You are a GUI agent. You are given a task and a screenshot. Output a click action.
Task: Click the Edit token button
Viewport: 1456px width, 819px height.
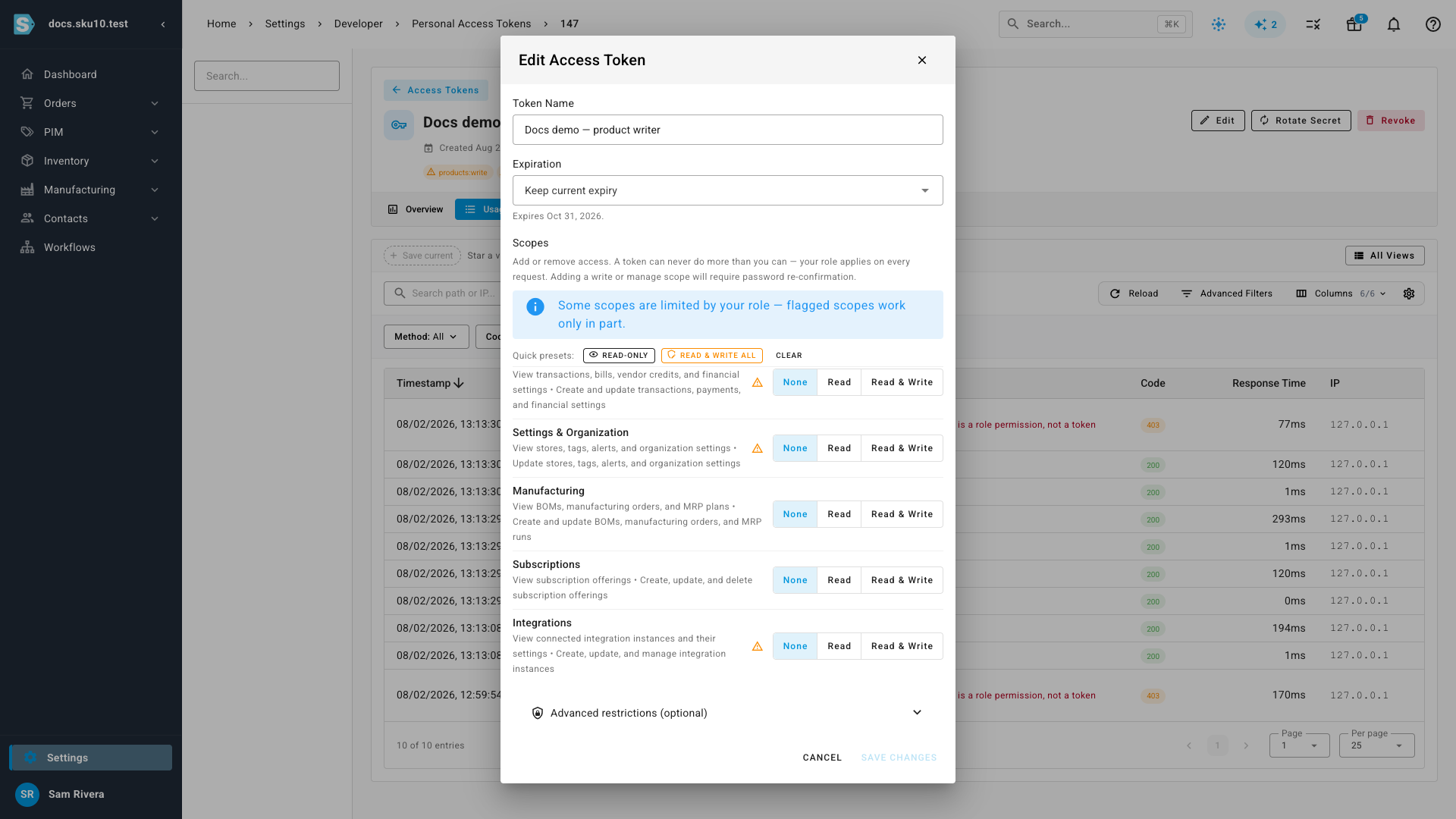coord(1218,121)
